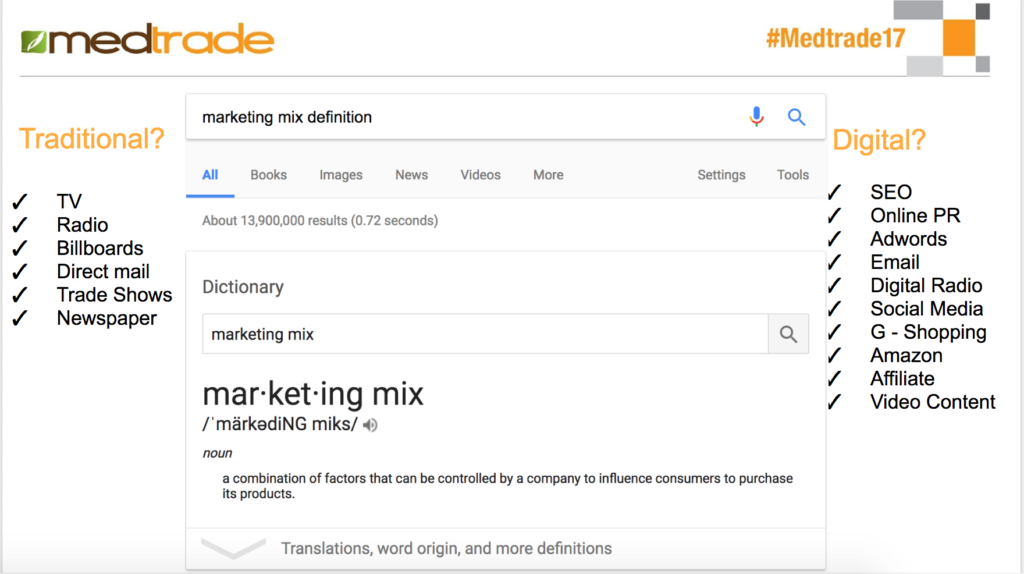Screen dimensions: 1024x574
Task: Open the Tools menu
Action: point(793,175)
